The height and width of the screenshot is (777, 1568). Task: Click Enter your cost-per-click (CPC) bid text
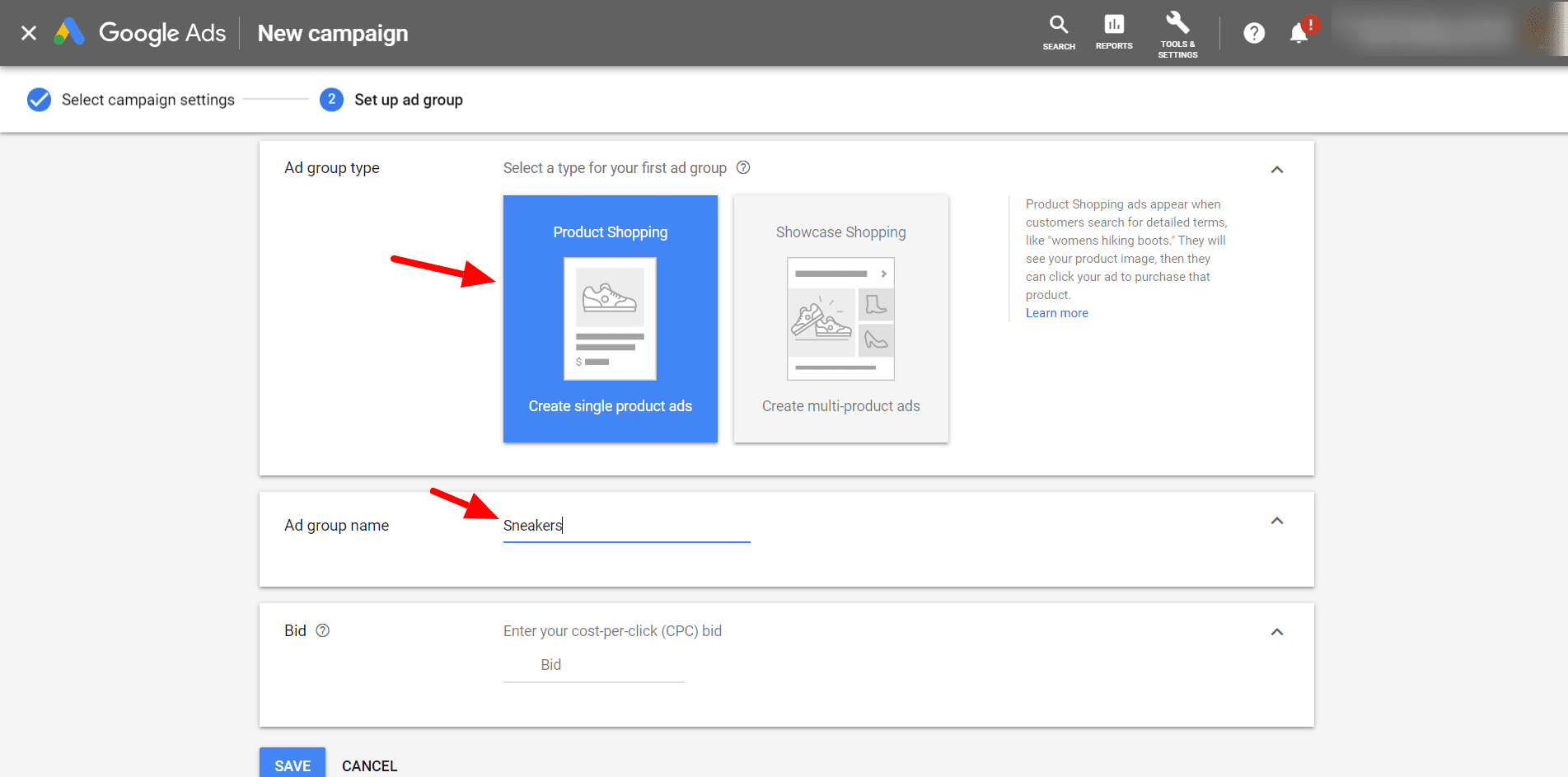(612, 631)
